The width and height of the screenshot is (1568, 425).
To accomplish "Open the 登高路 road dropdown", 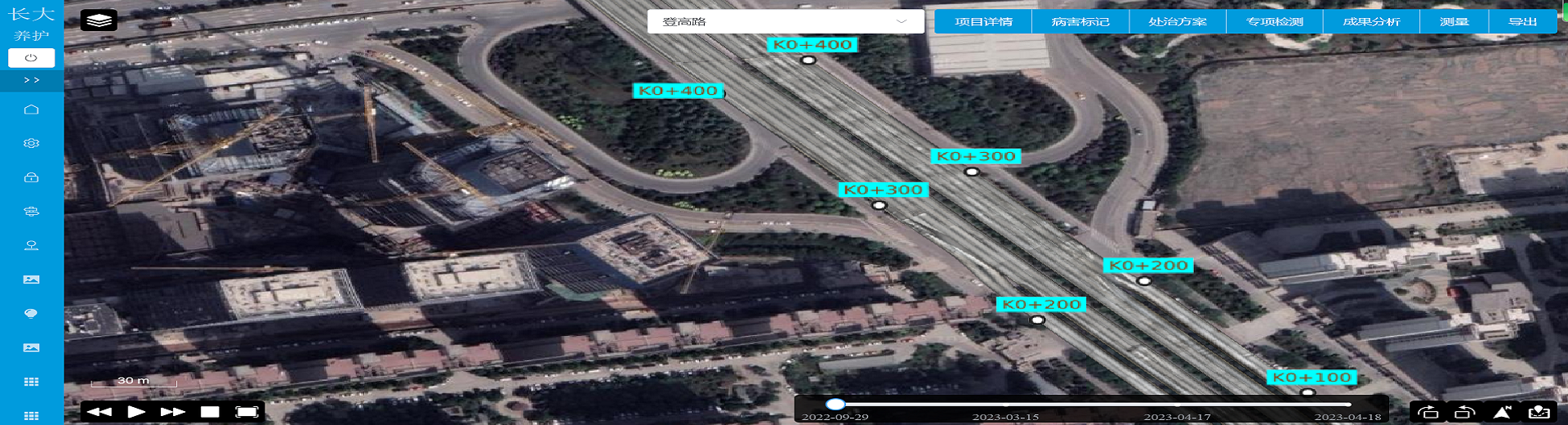I will click(x=785, y=21).
